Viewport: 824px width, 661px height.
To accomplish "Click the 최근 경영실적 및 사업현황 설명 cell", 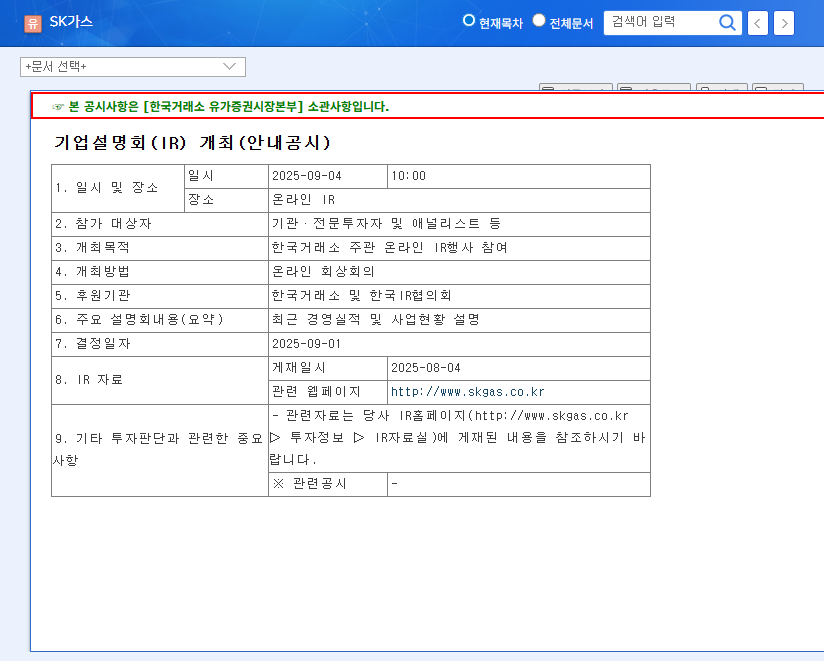I will click(x=459, y=320).
